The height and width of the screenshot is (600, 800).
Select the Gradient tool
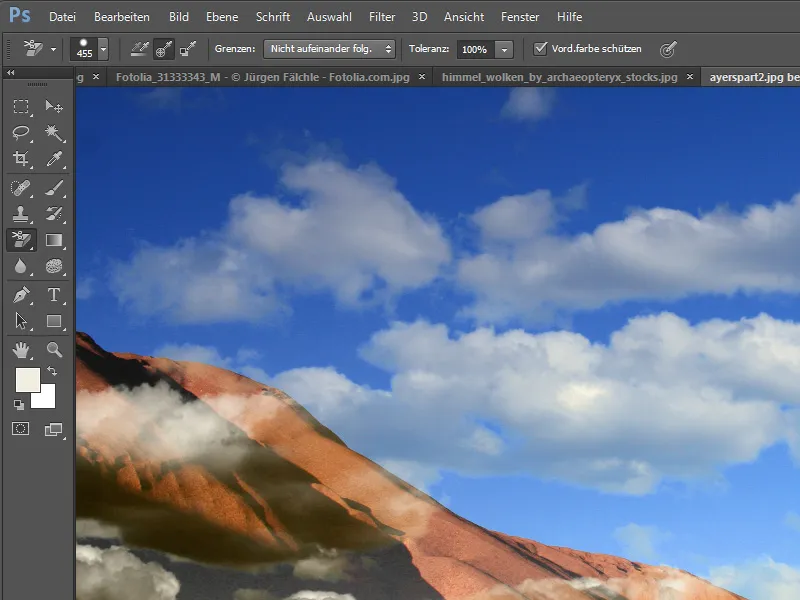click(54, 240)
